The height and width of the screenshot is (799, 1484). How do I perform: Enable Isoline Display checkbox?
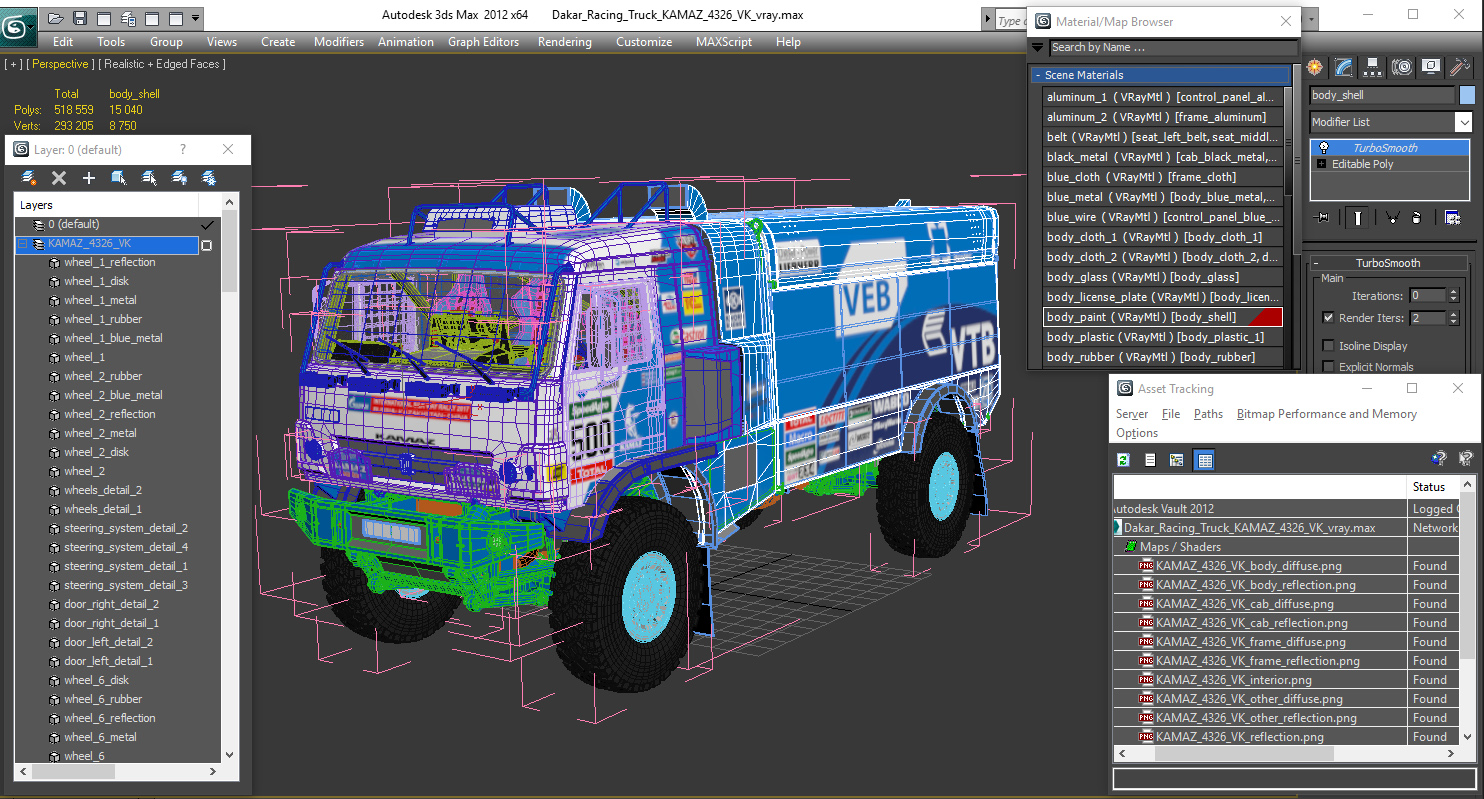coord(1328,346)
